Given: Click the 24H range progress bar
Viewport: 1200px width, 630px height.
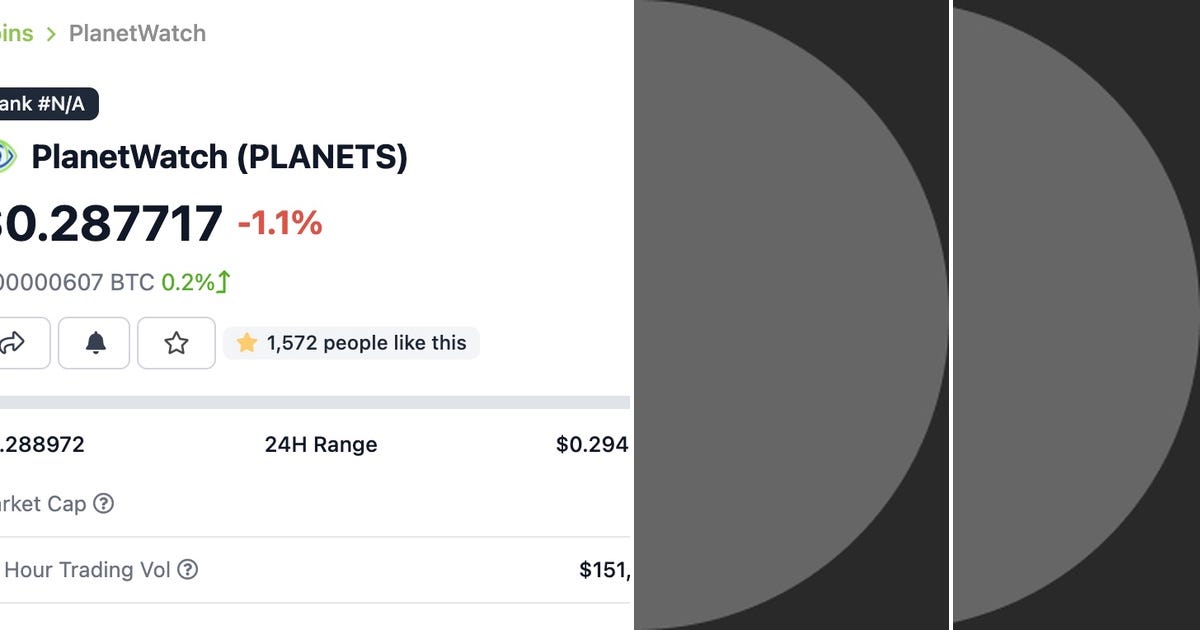Looking at the screenshot, I should point(315,402).
